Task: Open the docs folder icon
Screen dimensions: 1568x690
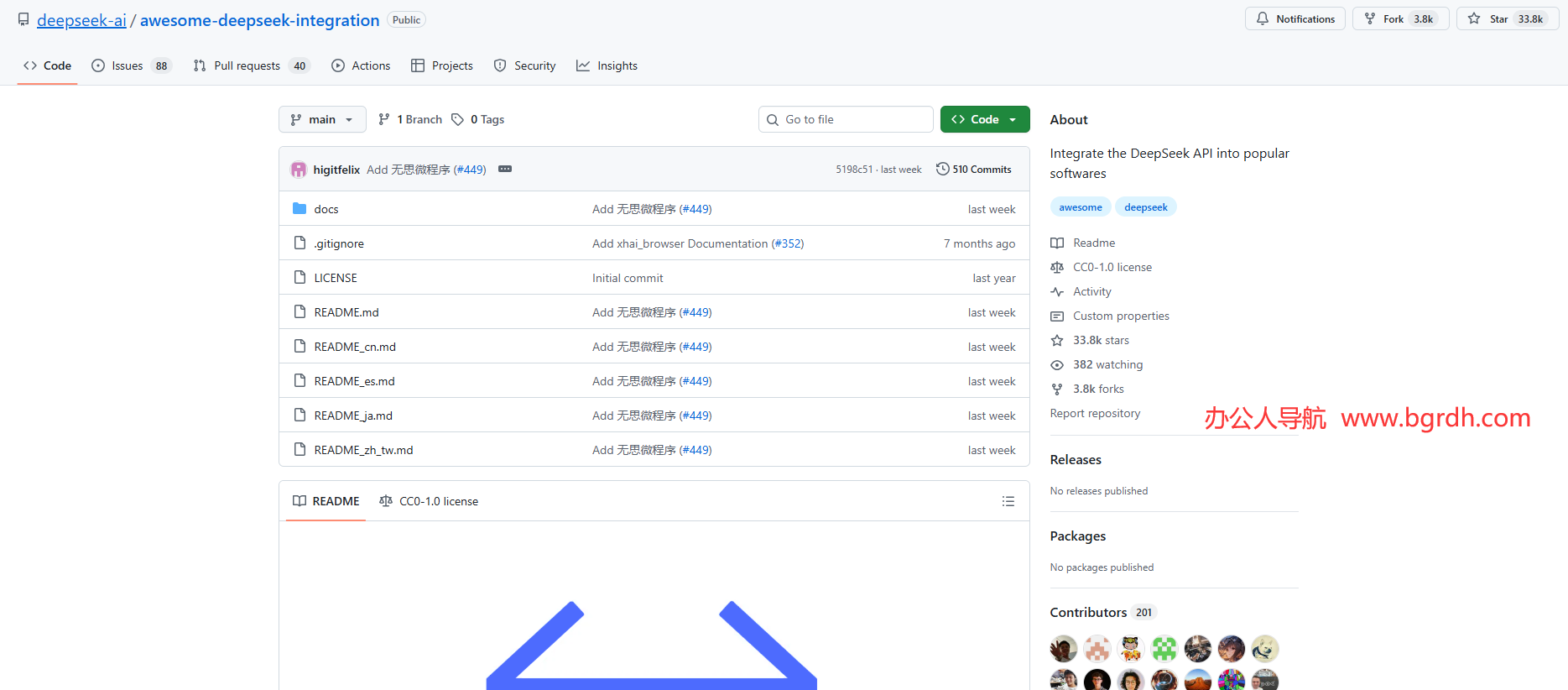Action: 300,208
